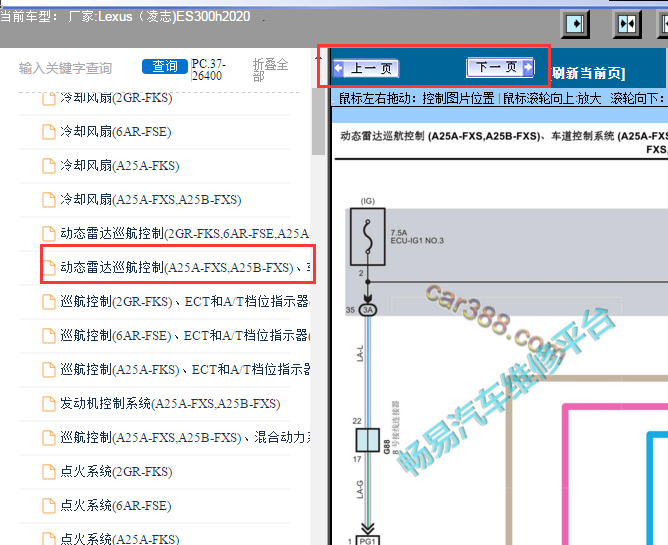Click 折叠全部 to collapse all
This screenshot has height=545, width=668.
[x=270, y=69]
